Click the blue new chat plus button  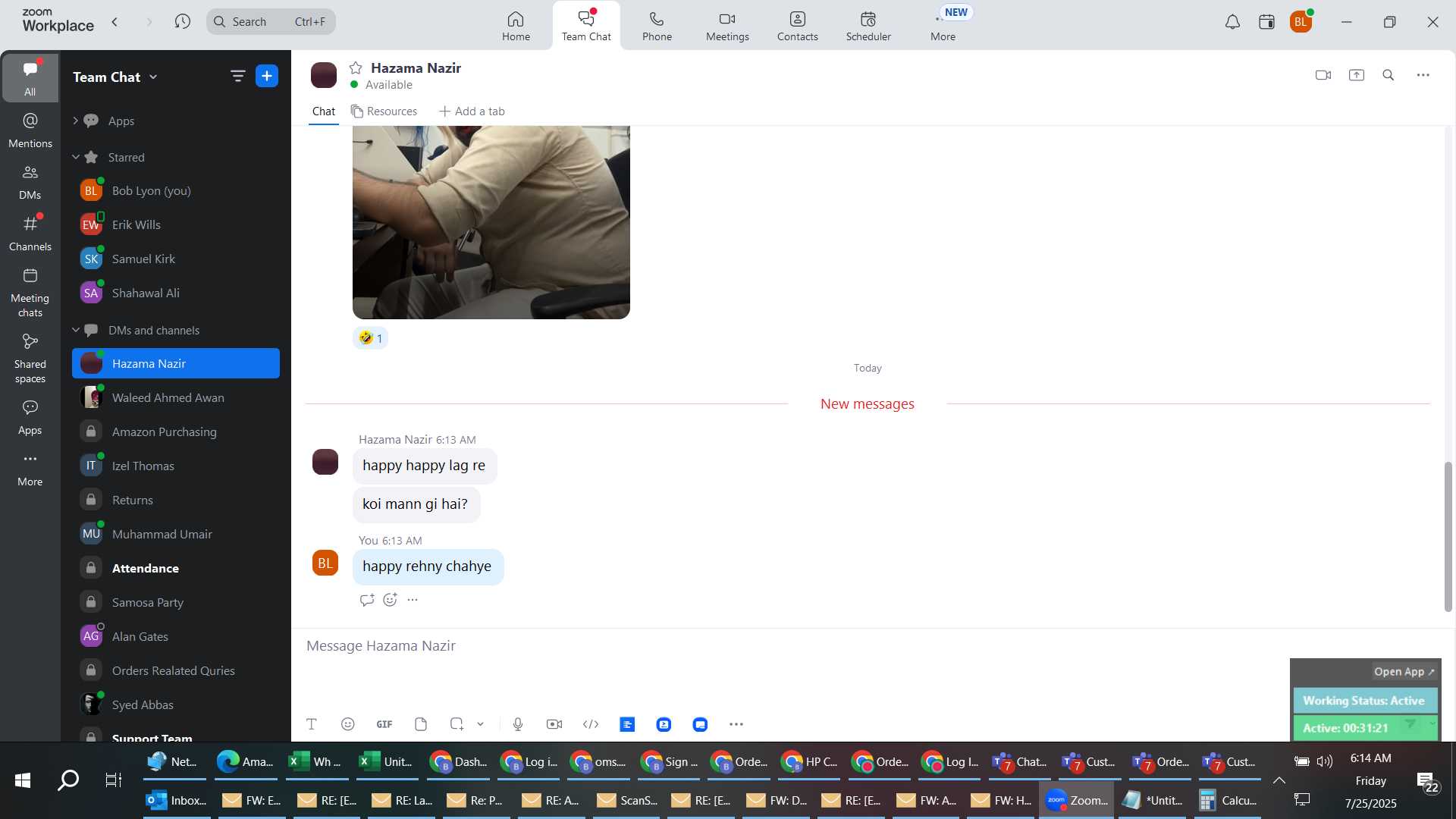267,76
